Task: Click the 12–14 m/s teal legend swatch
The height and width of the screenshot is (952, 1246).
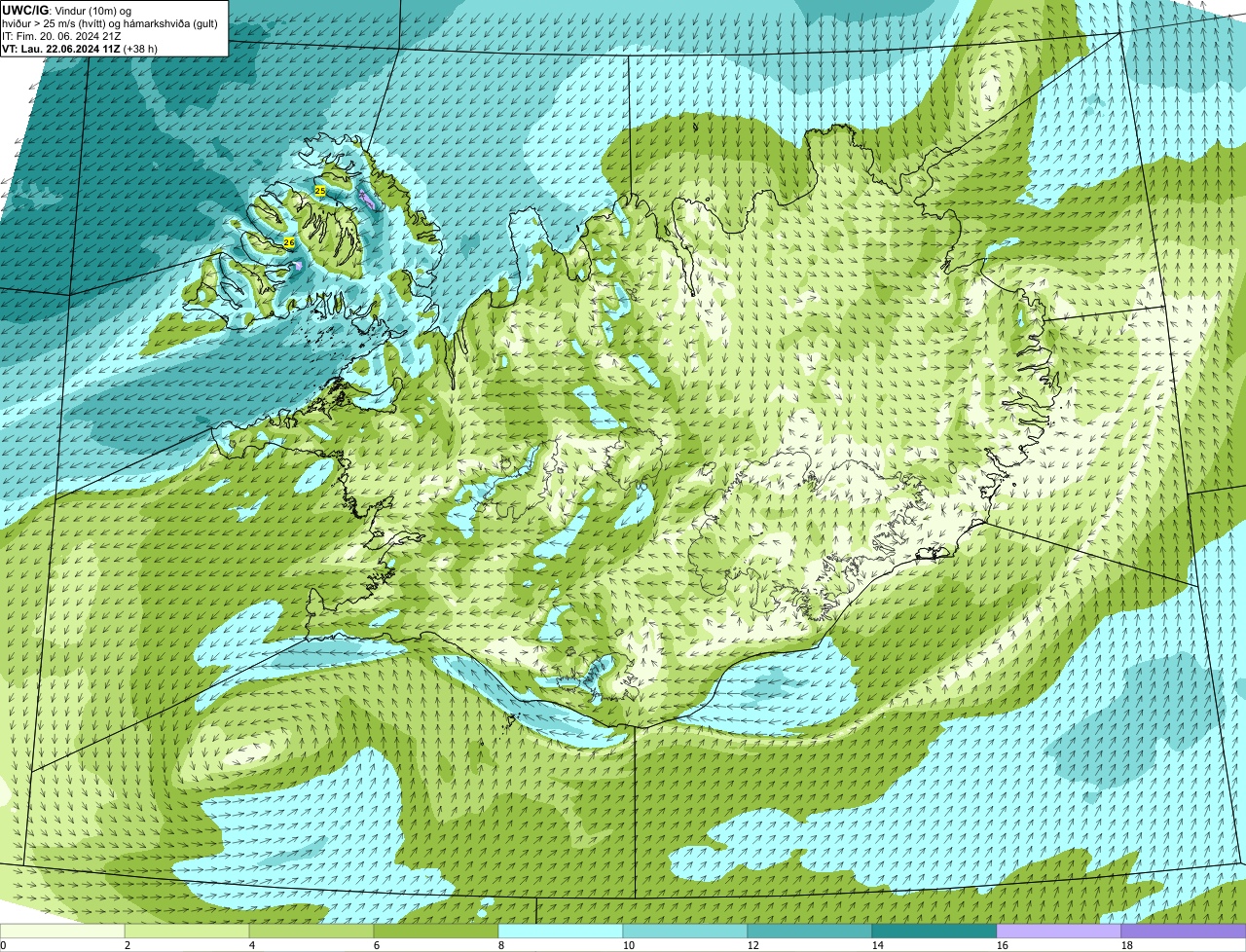Action: click(x=810, y=931)
